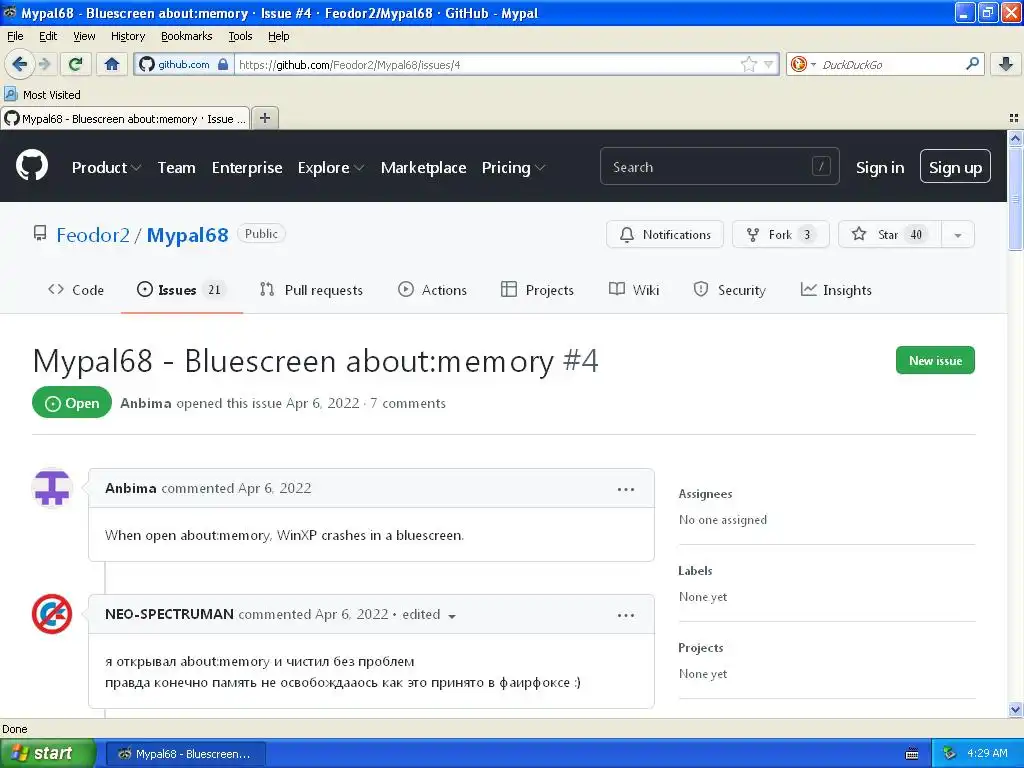Click the browser Forward arrow
1024x768 pixels.
coord(44,64)
